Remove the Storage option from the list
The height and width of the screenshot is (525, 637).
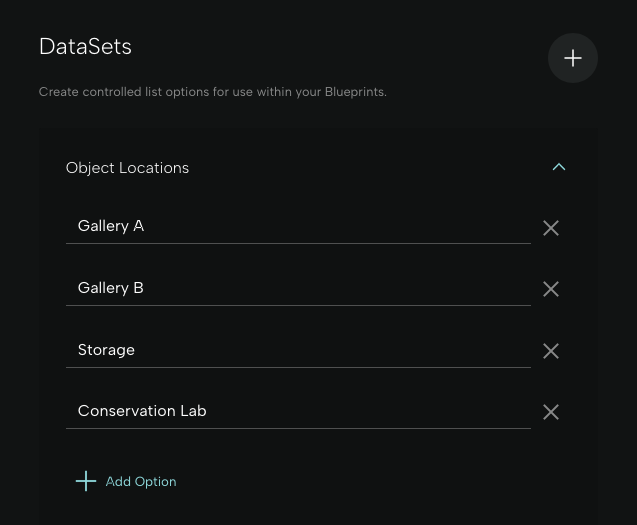(551, 351)
